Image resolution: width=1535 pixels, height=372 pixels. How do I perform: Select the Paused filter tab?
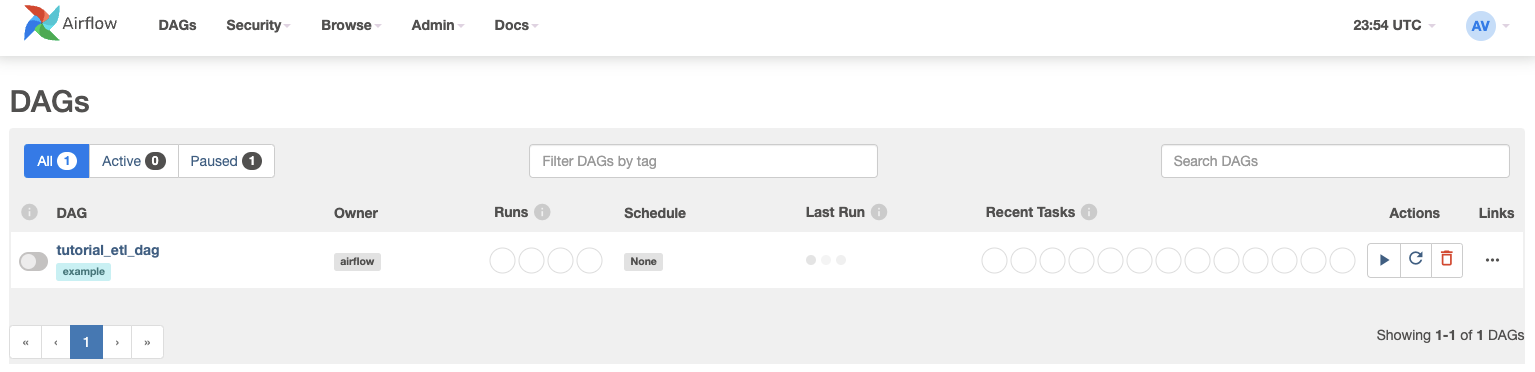click(x=226, y=161)
